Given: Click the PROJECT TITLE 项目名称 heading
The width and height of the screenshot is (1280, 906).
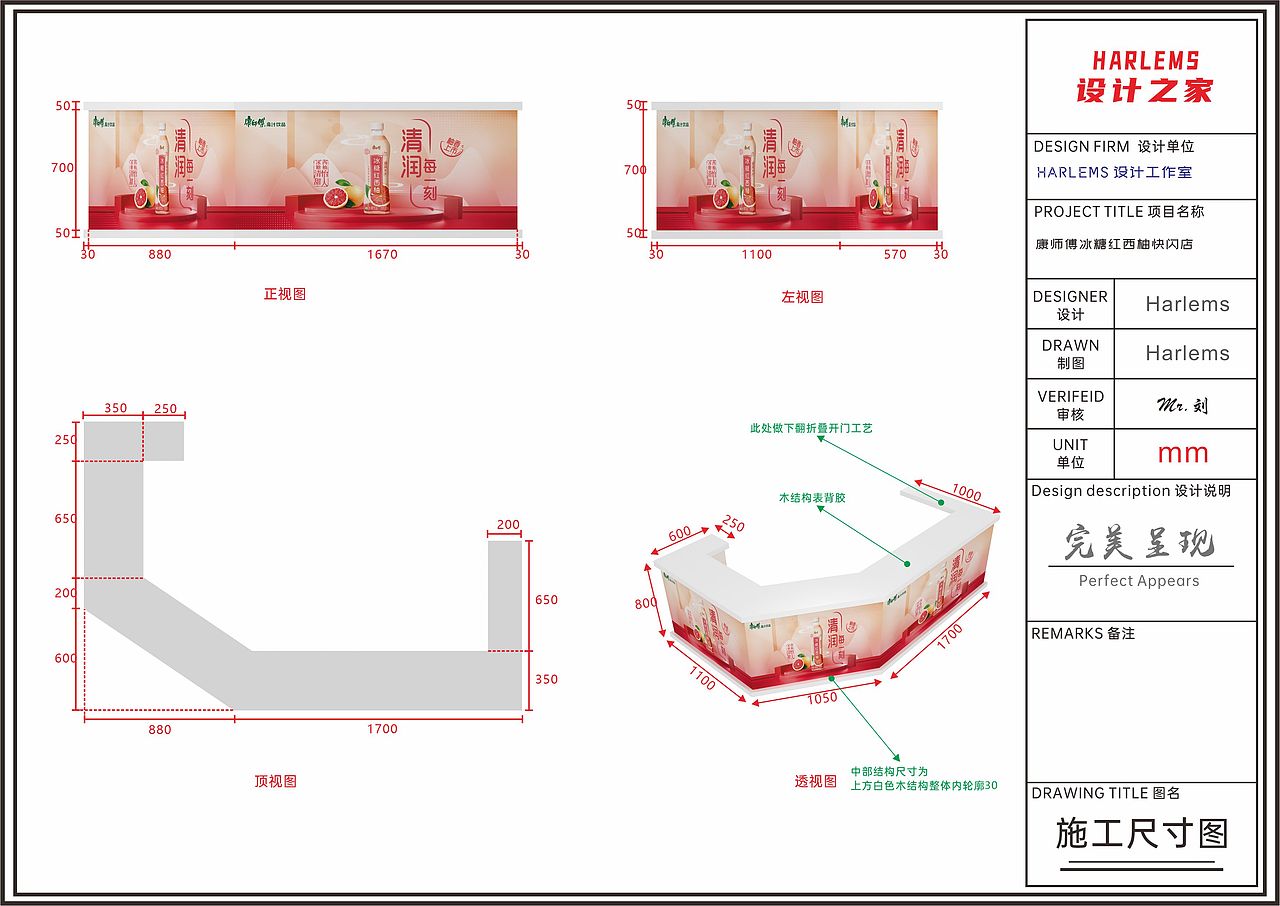Looking at the screenshot, I should click(1118, 212).
